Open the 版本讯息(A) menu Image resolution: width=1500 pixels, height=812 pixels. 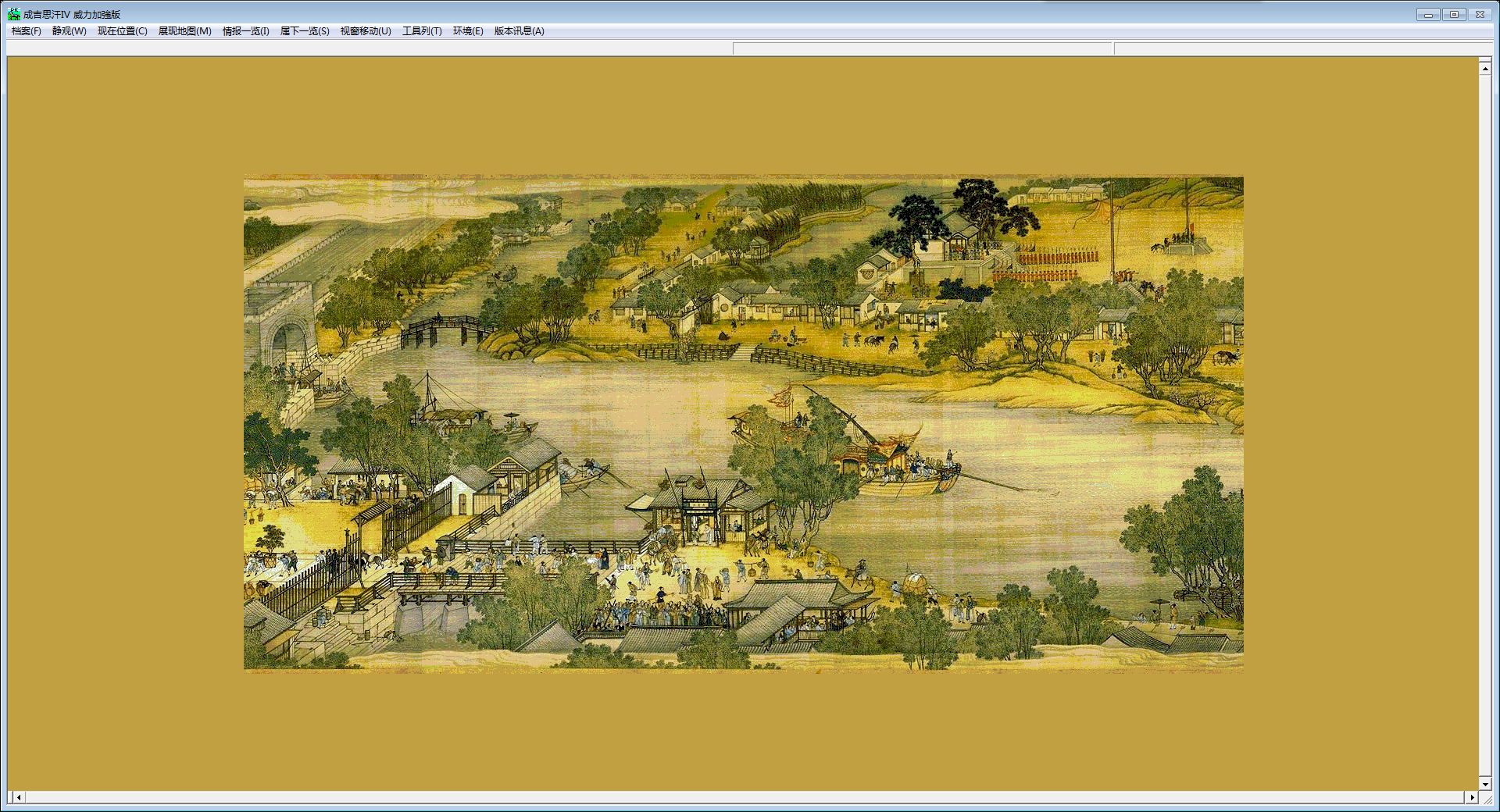[x=519, y=31]
